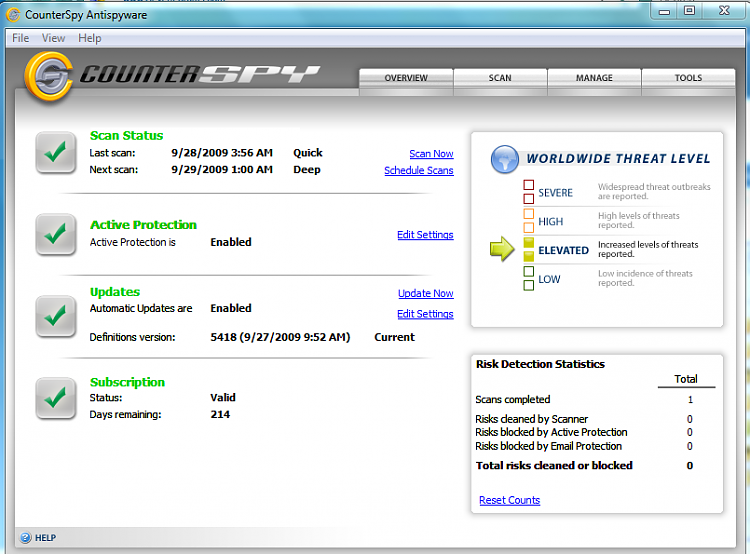Click the Update Now link
The image size is (750, 554).
click(426, 293)
